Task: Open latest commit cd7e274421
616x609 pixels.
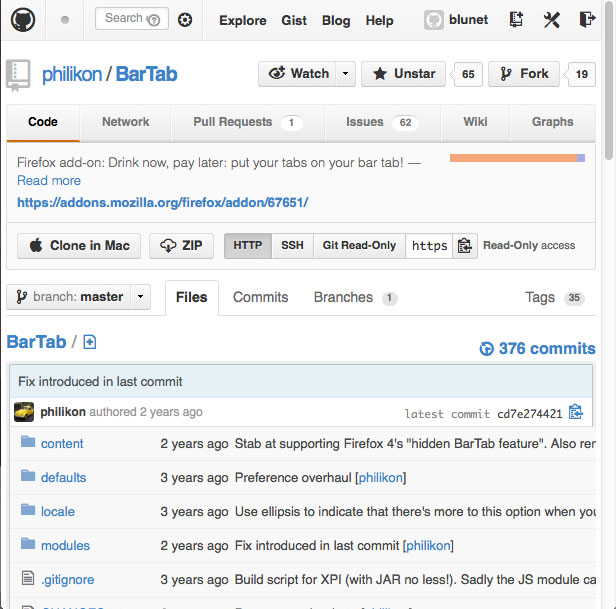Action: tap(530, 414)
